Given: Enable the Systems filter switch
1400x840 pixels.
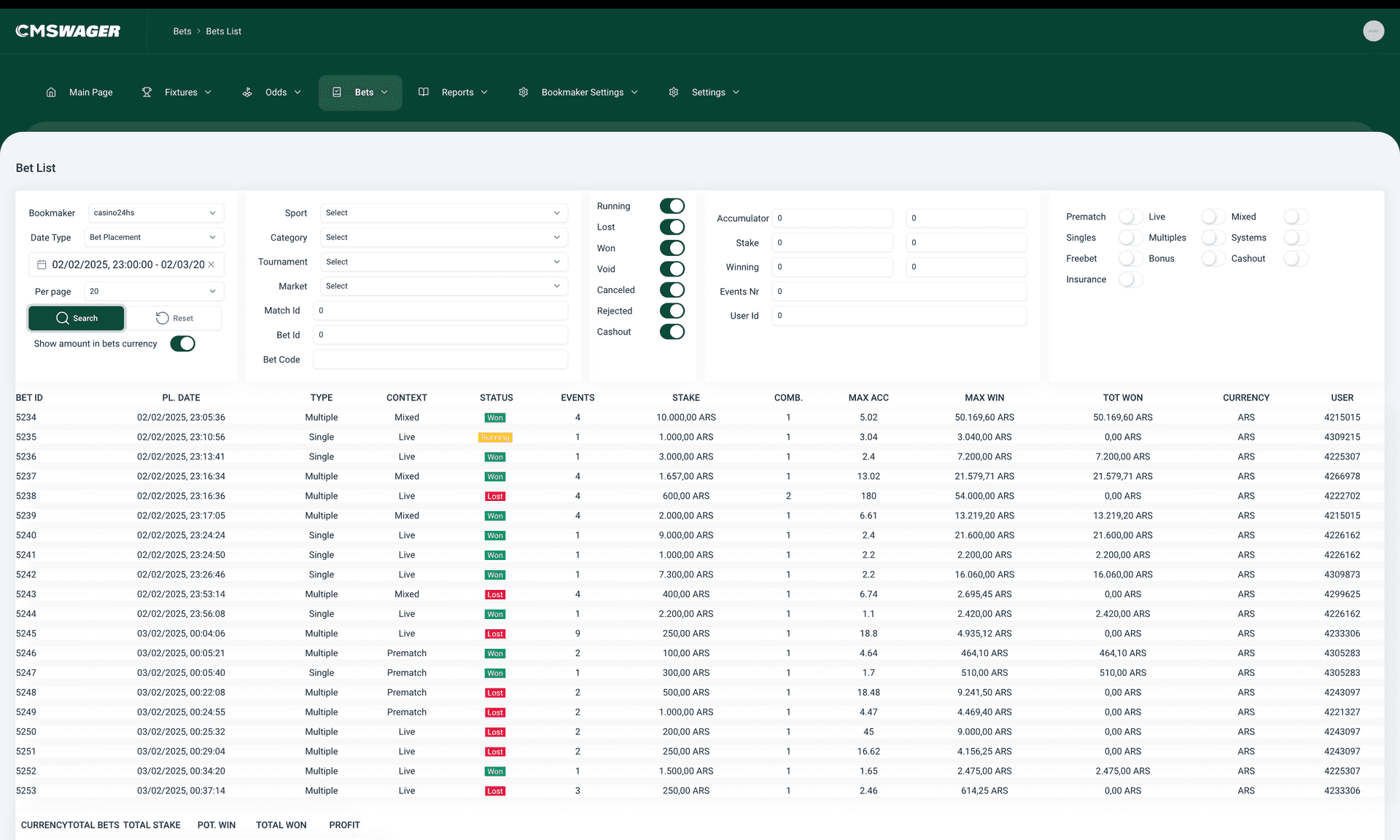Looking at the screenshot, I should 1296,238.
